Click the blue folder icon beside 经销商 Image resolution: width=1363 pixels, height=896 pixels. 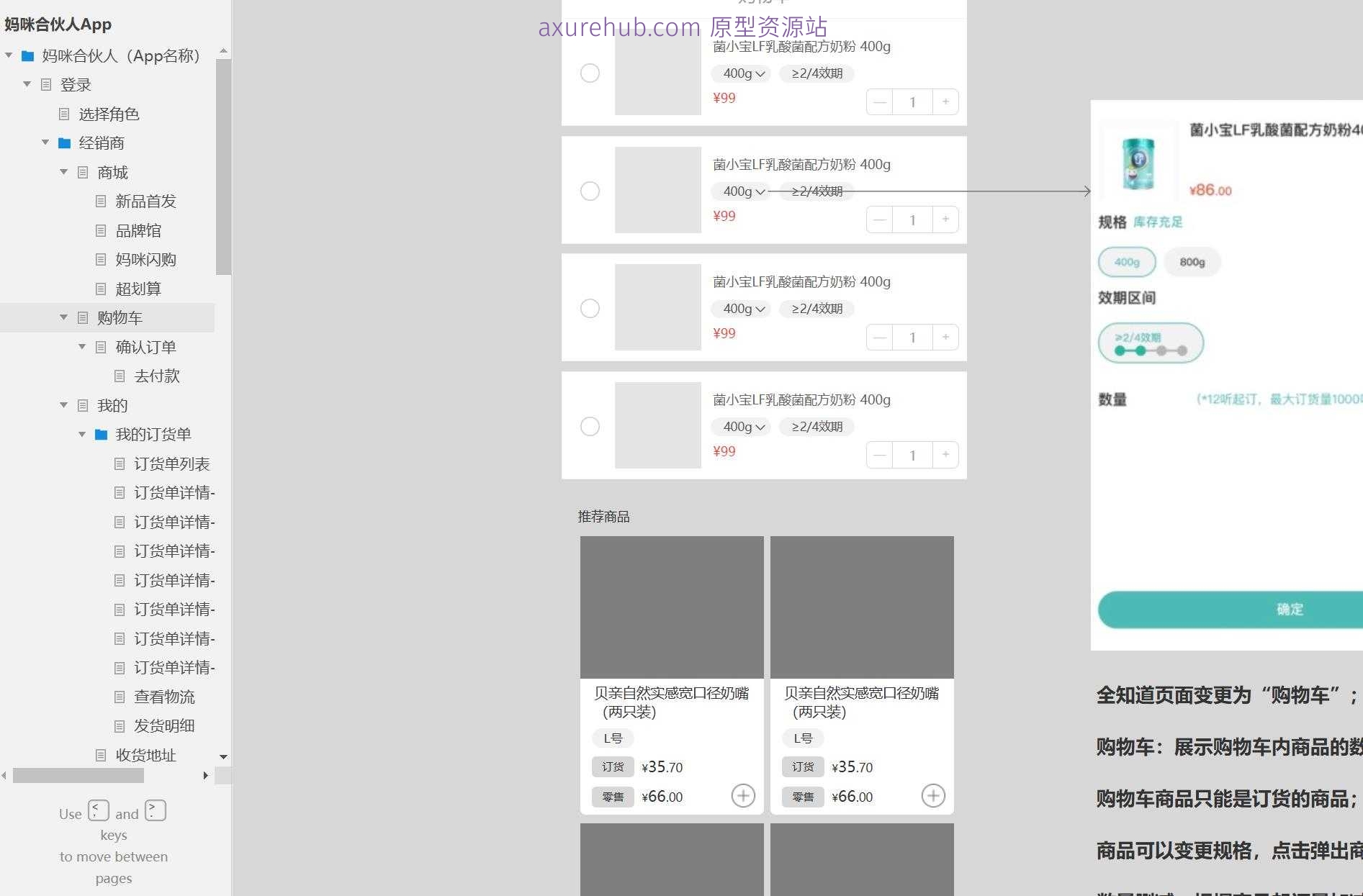tap(63, 142)
